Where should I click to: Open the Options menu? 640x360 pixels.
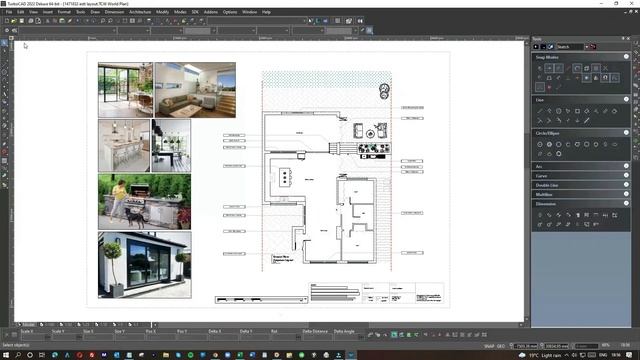[230, 12]
